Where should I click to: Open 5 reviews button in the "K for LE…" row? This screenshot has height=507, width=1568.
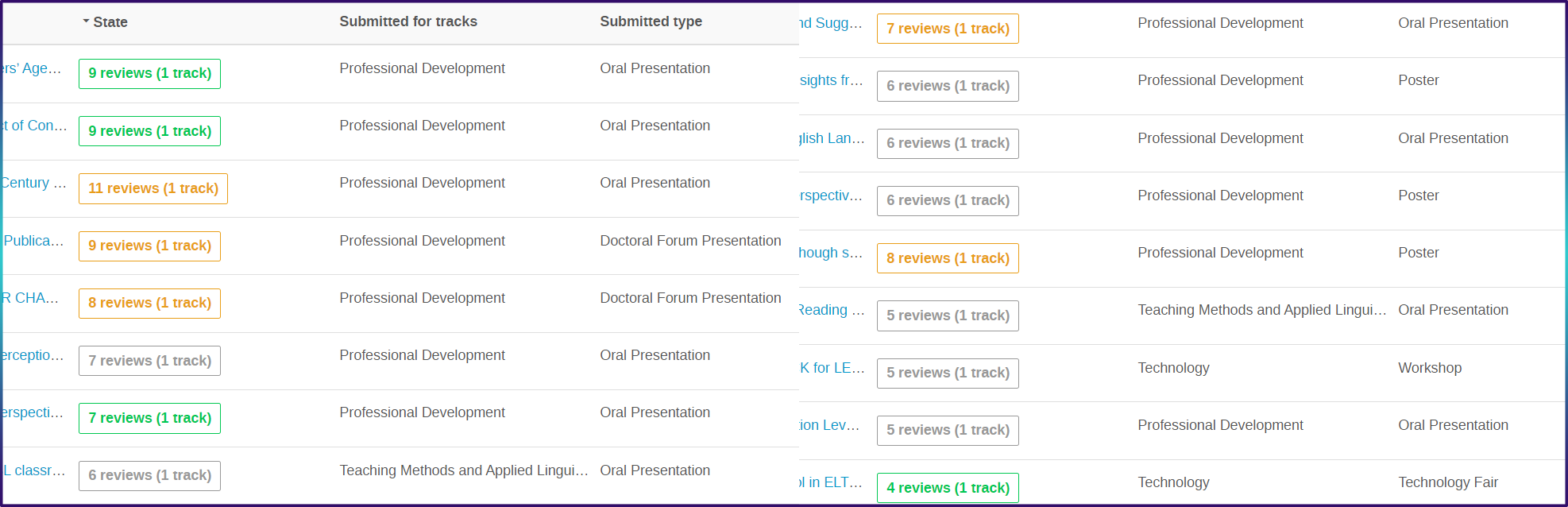[948, 373]
